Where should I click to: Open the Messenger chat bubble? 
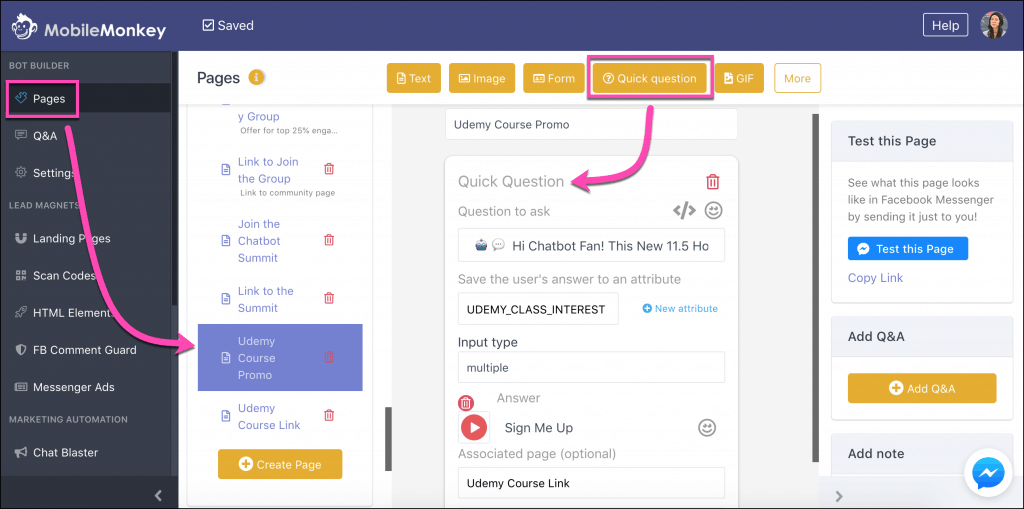(x=988, y=474)
